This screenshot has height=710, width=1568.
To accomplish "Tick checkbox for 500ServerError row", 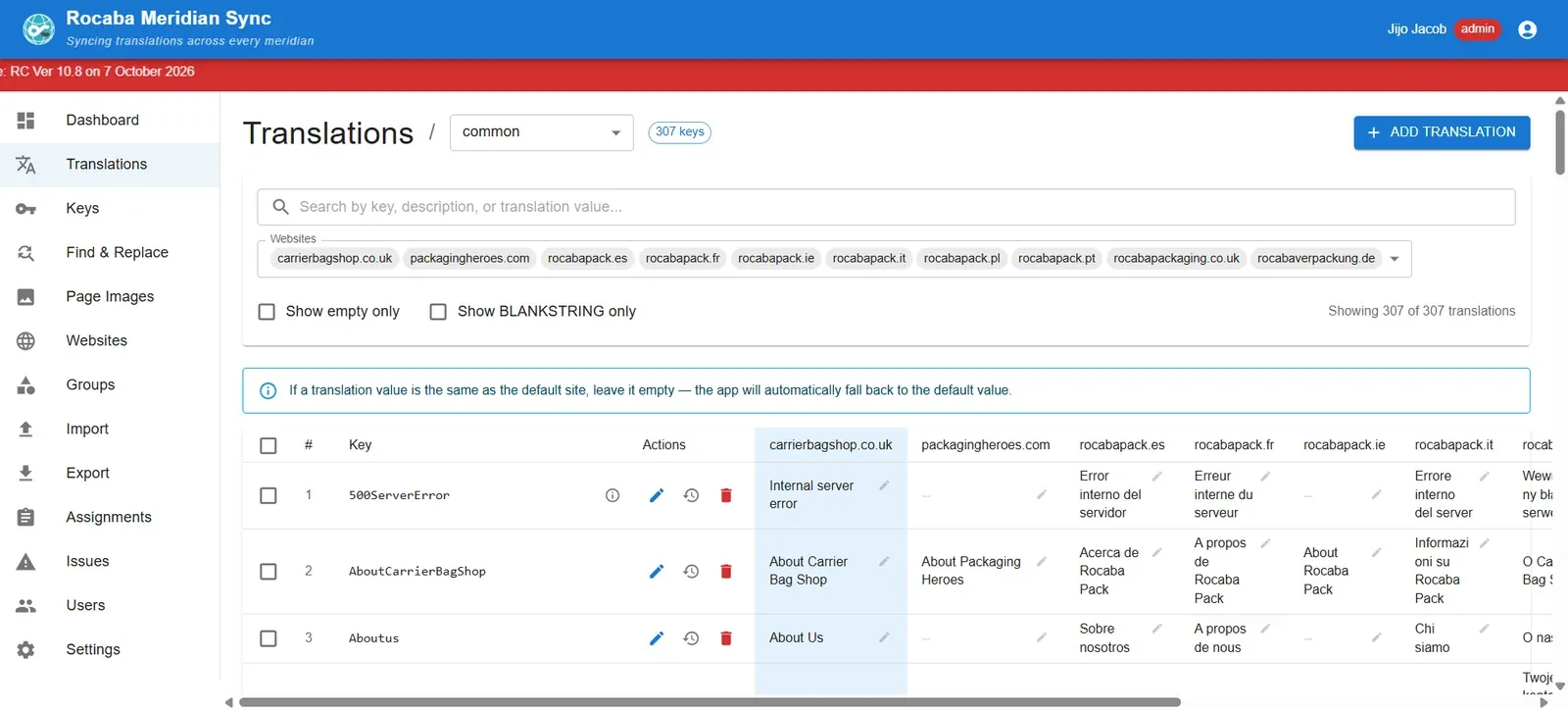I will tap(269, 495).
